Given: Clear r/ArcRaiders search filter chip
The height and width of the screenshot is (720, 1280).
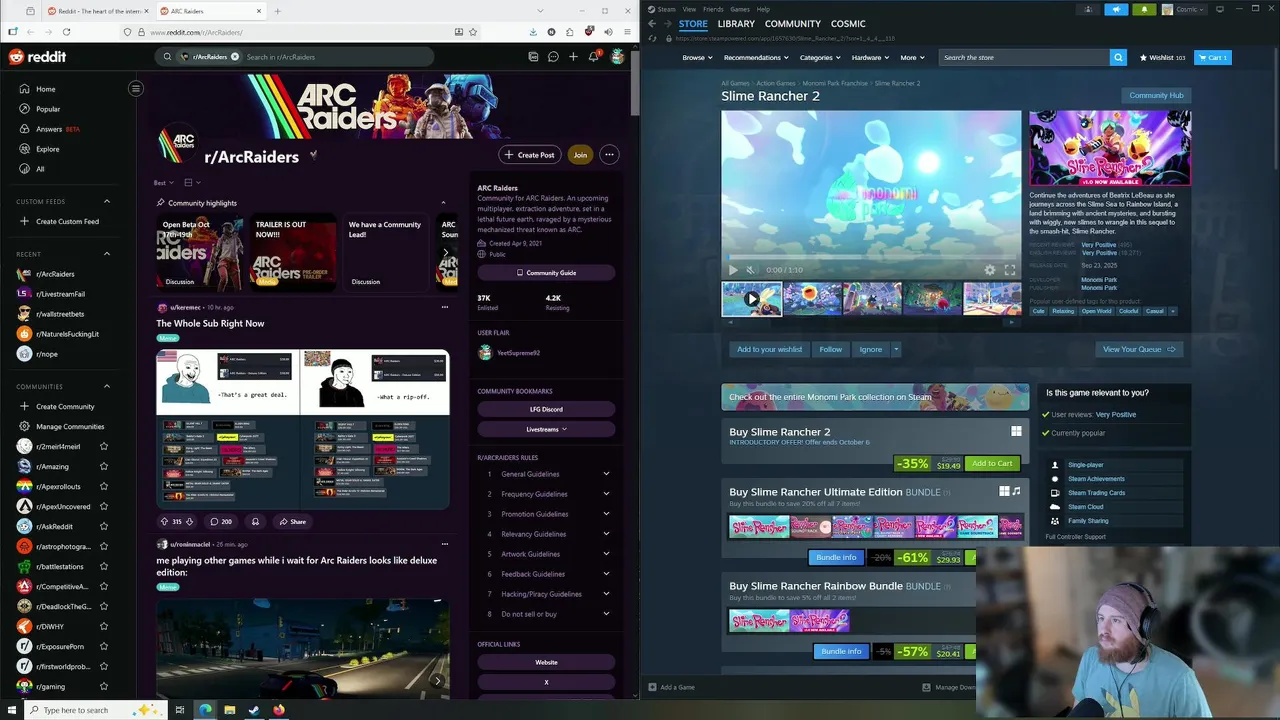Looking at the screenshot, I should tap(235, 57).
